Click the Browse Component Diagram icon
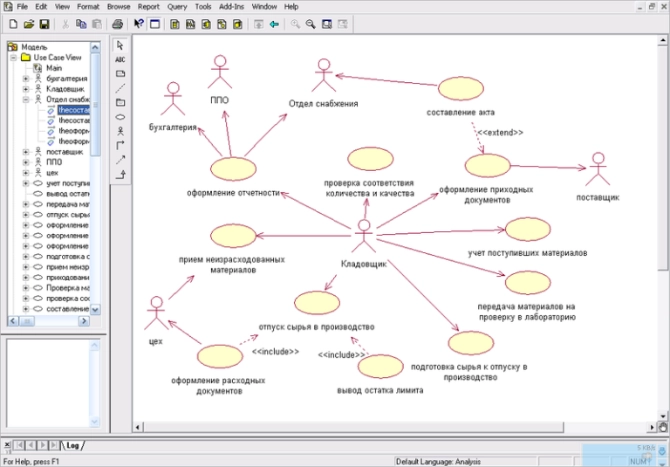The height and width of the screenshot is (467, 670). [206, 24]
